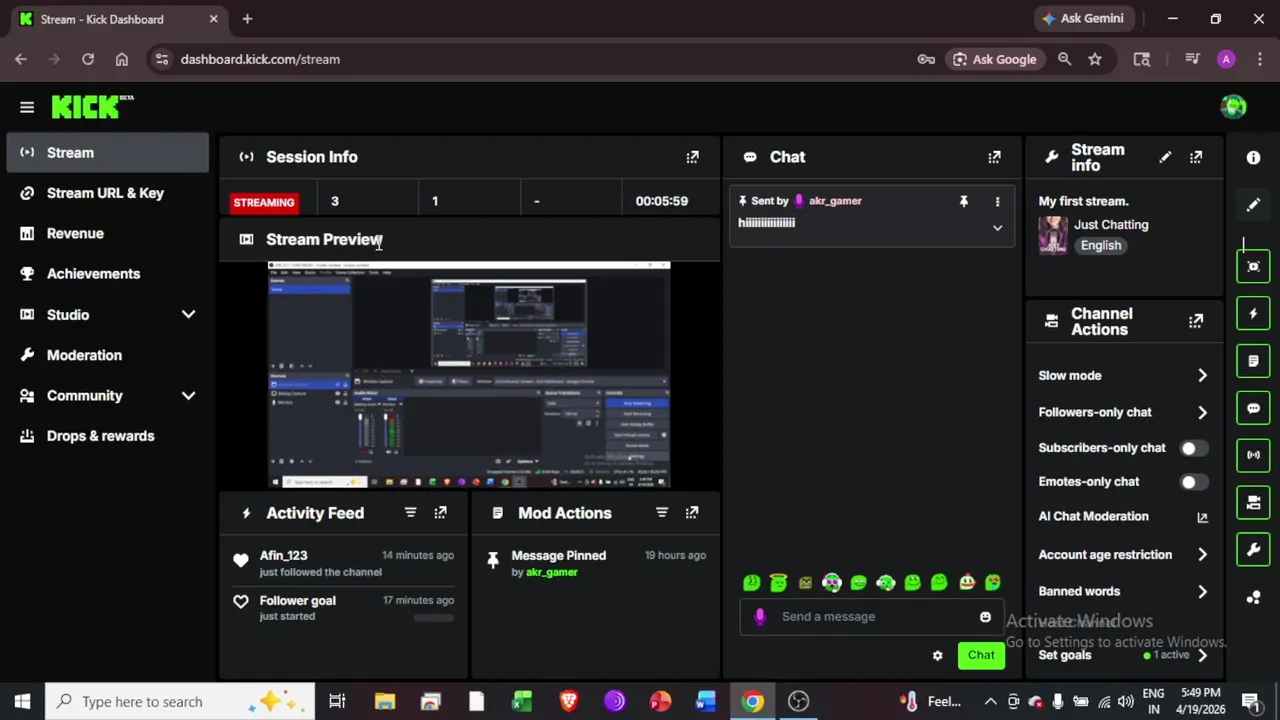Screen dimensions: 1280x720
Task: Open the Revenue page
Action: [108, 233]
